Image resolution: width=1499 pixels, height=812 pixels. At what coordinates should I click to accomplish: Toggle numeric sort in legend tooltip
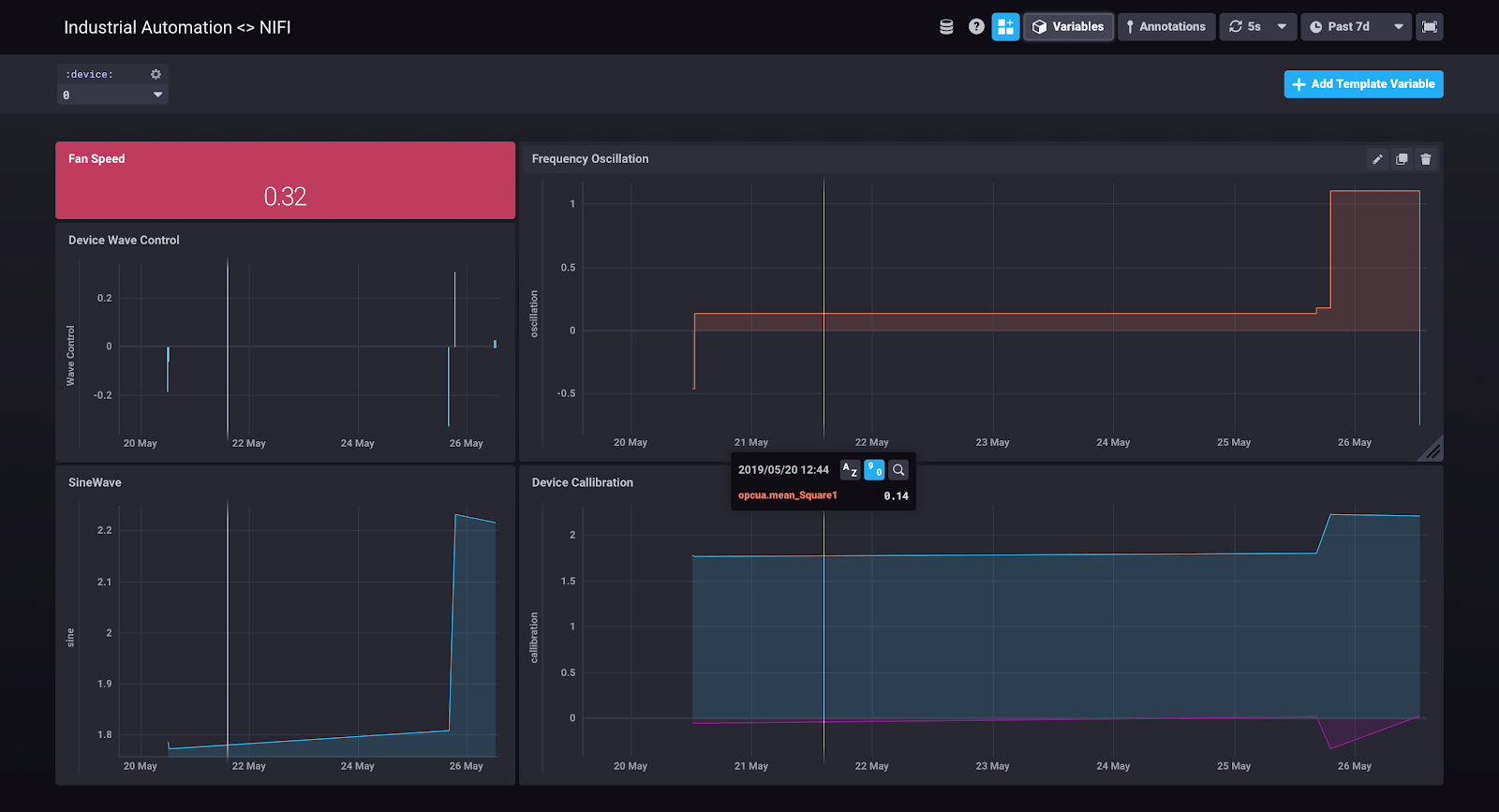click(874, 470)
